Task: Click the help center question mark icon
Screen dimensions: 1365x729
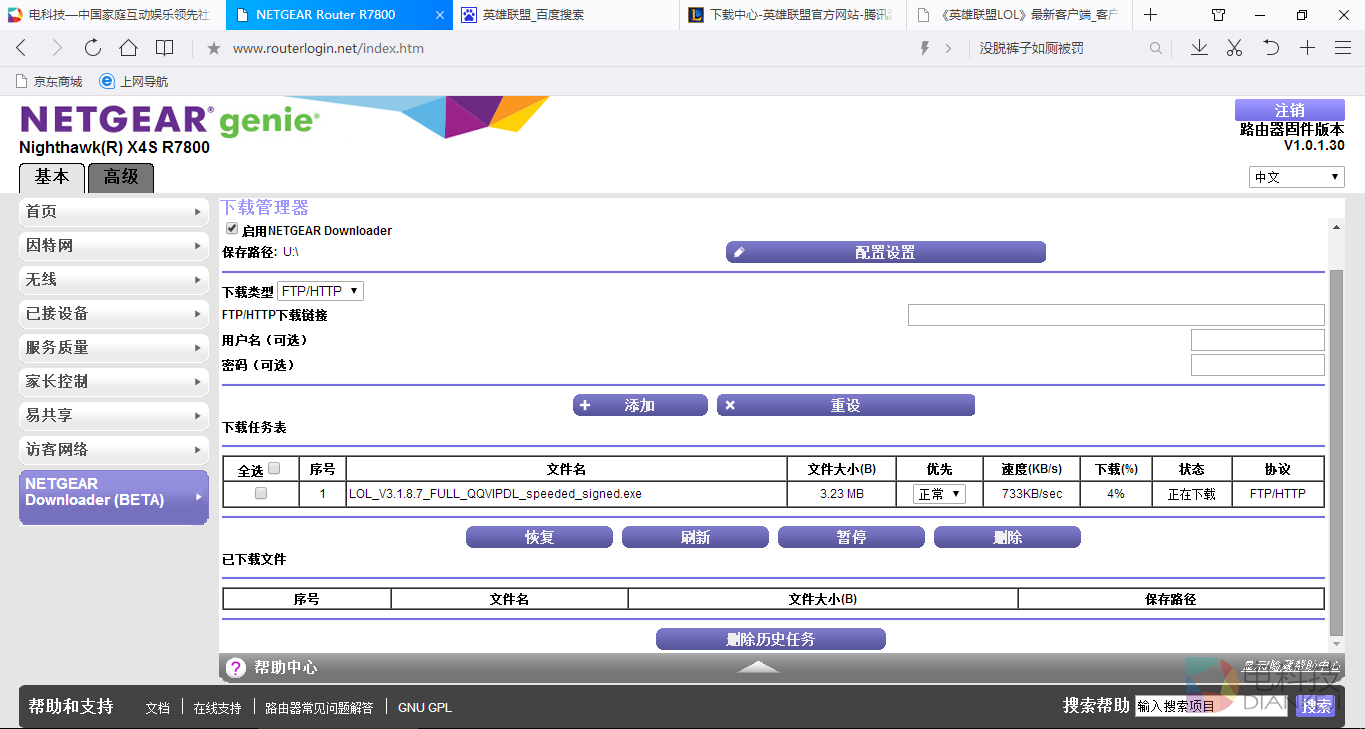Action: point(235,667)
